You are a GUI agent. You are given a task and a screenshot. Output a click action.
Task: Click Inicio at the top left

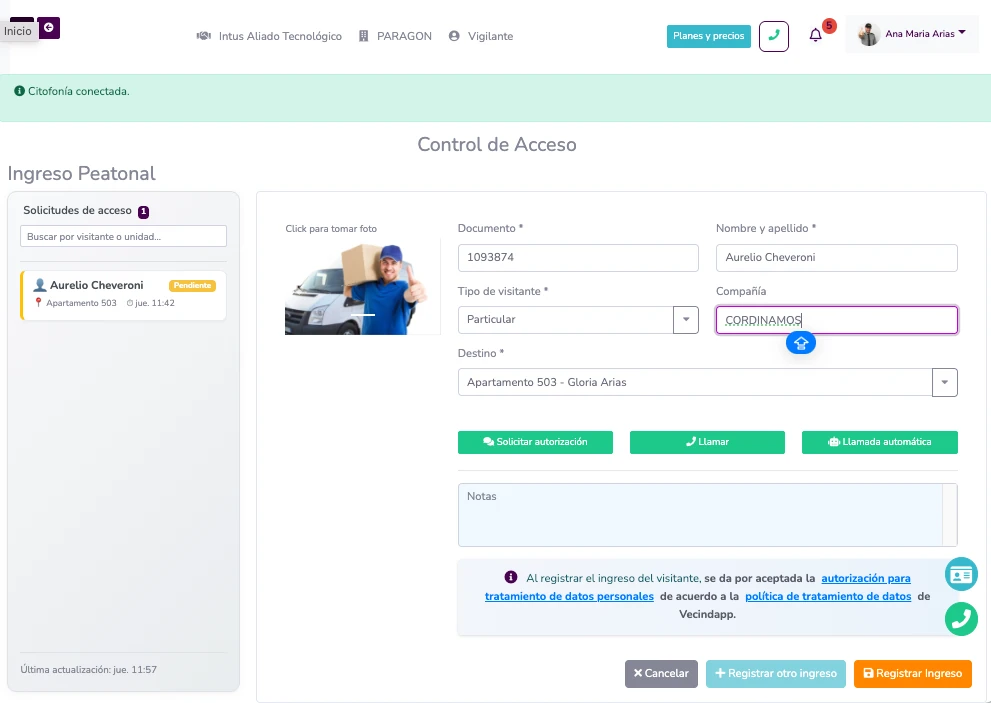tap(16, 30)
